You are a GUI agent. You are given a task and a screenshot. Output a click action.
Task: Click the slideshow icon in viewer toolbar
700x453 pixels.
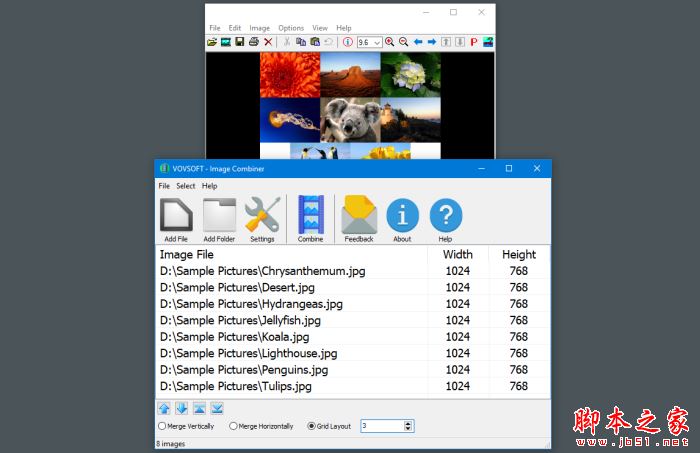click(x=226, y=42)
